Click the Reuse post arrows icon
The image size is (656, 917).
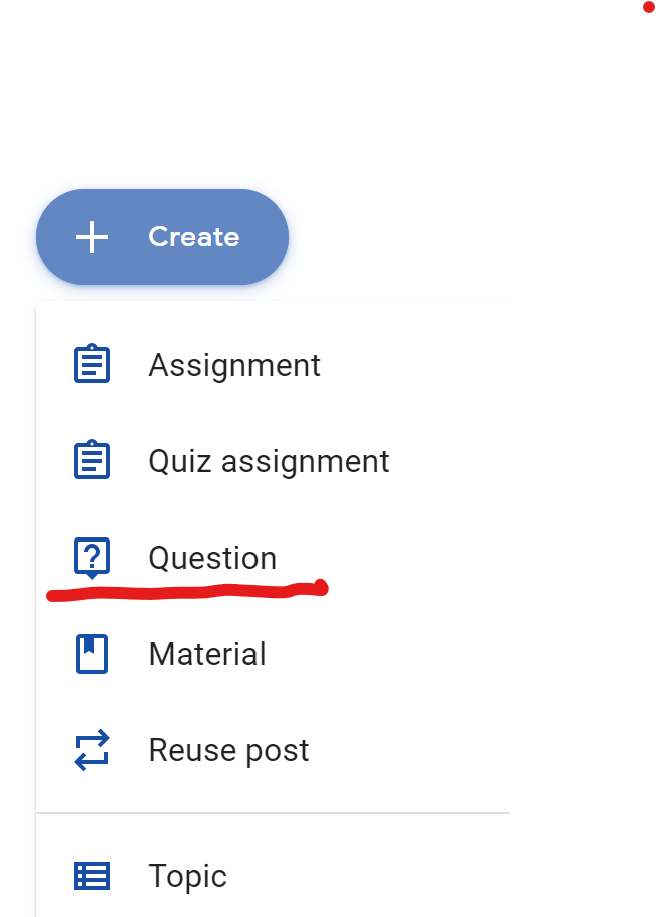click(92, 750)
